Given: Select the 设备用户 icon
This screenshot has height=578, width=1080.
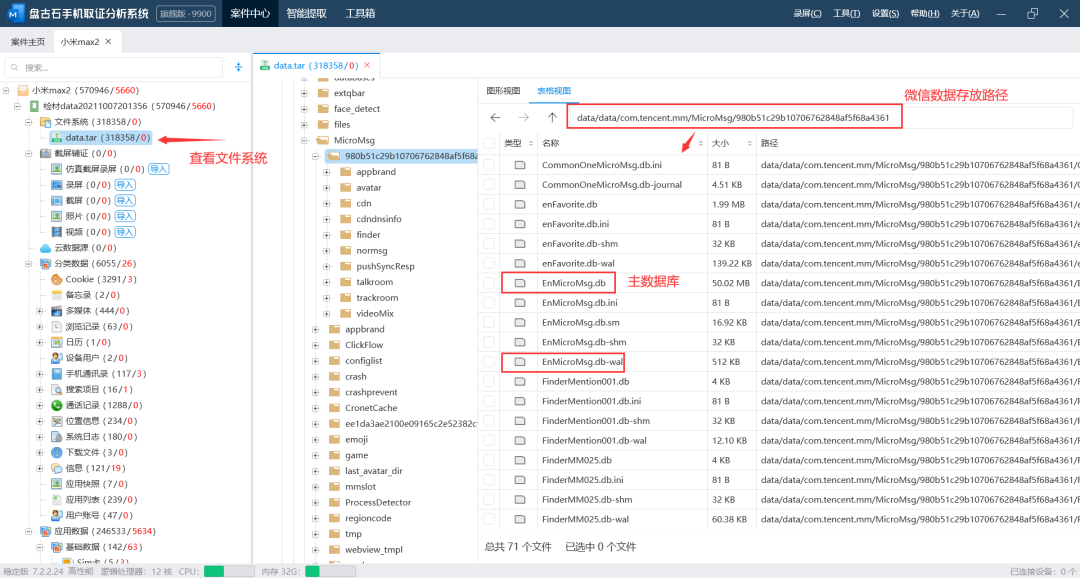Looking at the screenshot, I should pyautogui.click(x=57, y=358).
